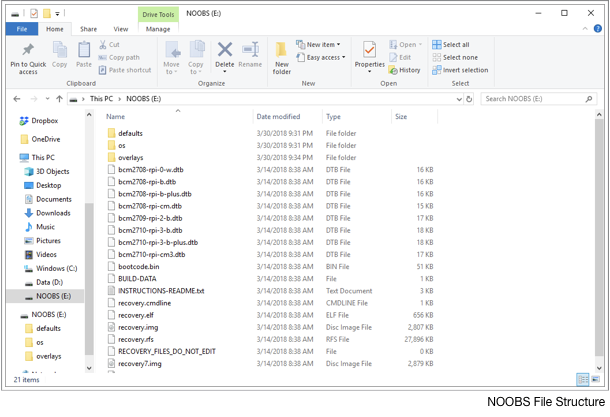This screenshot has height=417, width=610.
Task: Click quick access Properties checkmark icon
Action: pyautogui.click(x=34, y=14)
